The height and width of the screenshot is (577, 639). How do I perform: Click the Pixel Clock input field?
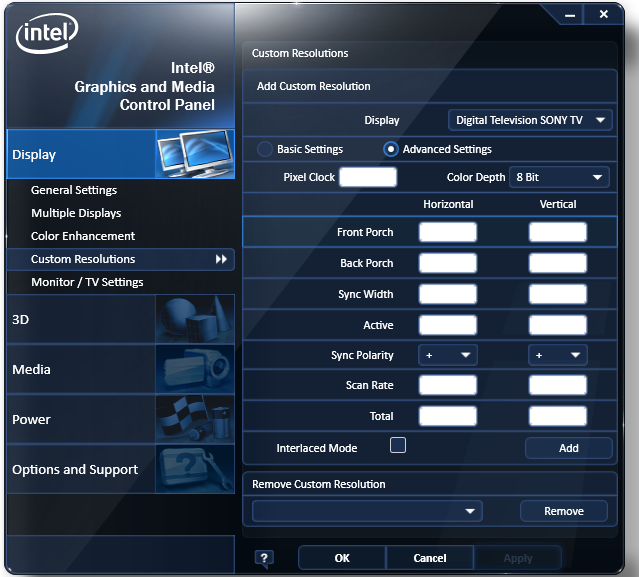click(368, 177)
